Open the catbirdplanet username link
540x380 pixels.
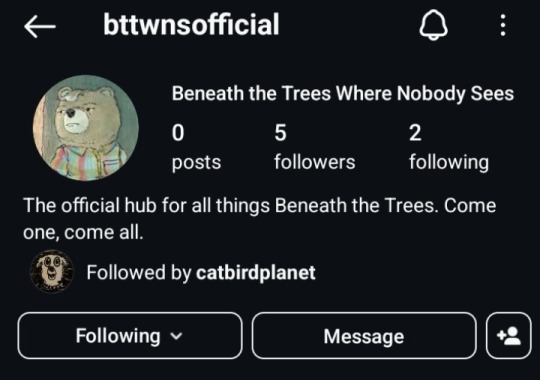(256, 273)
